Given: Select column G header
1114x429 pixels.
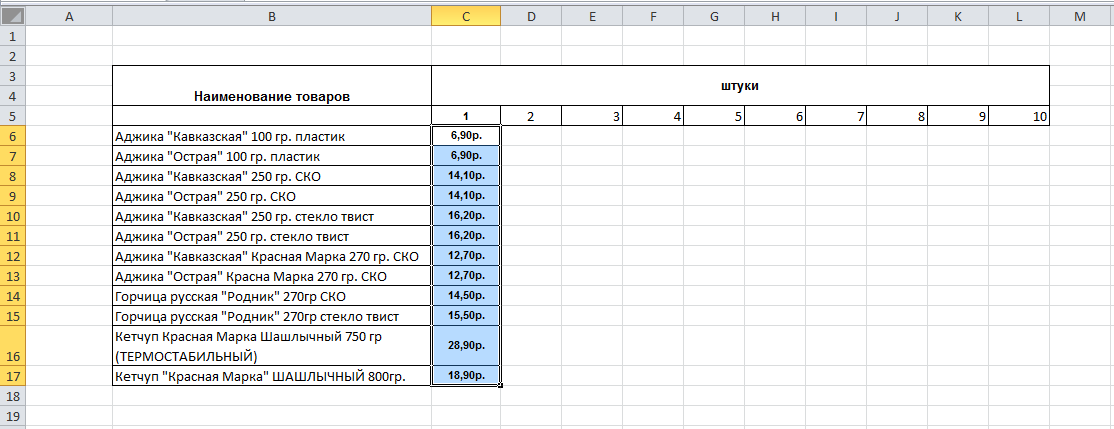Looking at the screenshot, I should (714, 16).
